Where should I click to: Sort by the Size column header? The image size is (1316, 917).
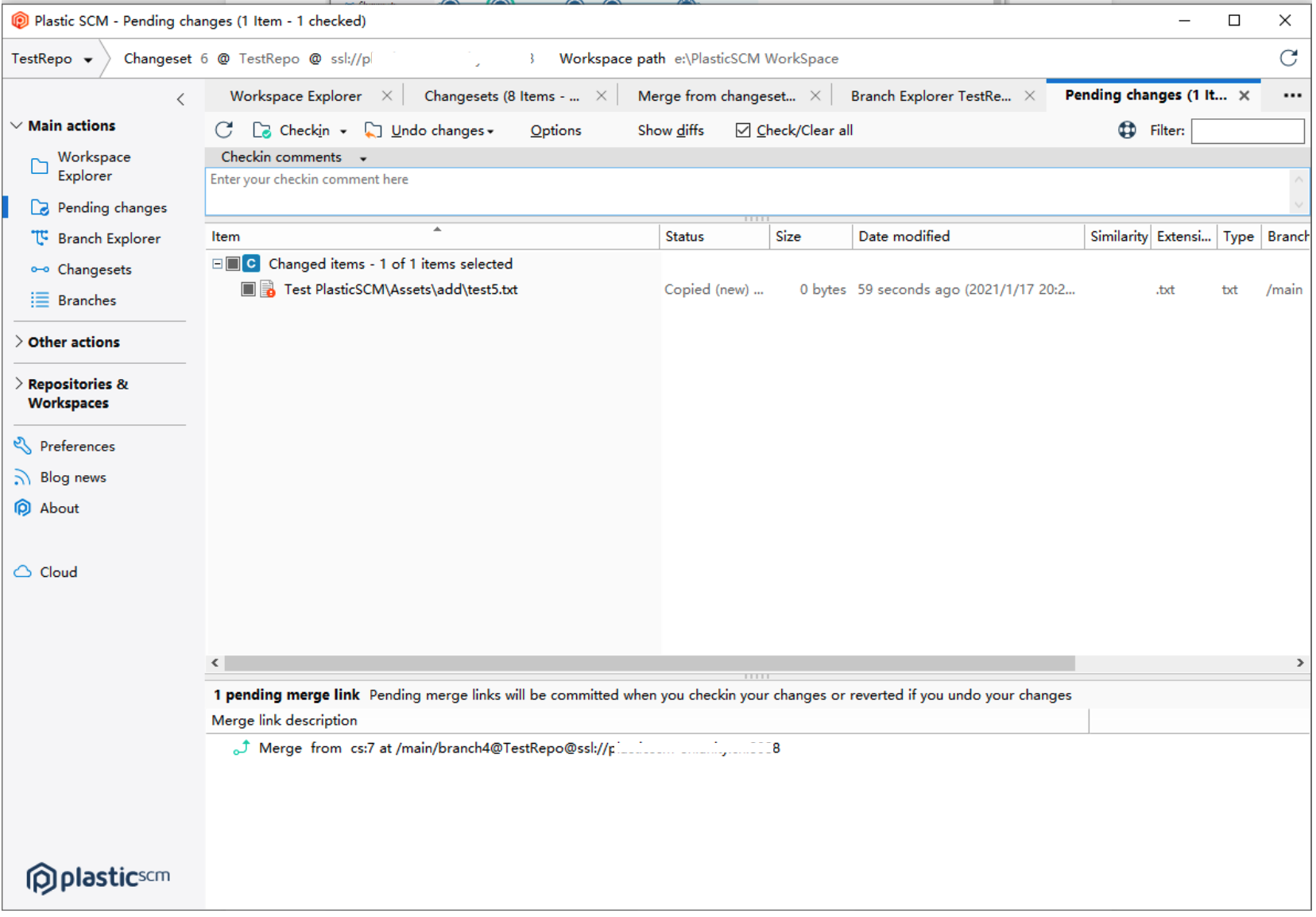tap(811, 236)
